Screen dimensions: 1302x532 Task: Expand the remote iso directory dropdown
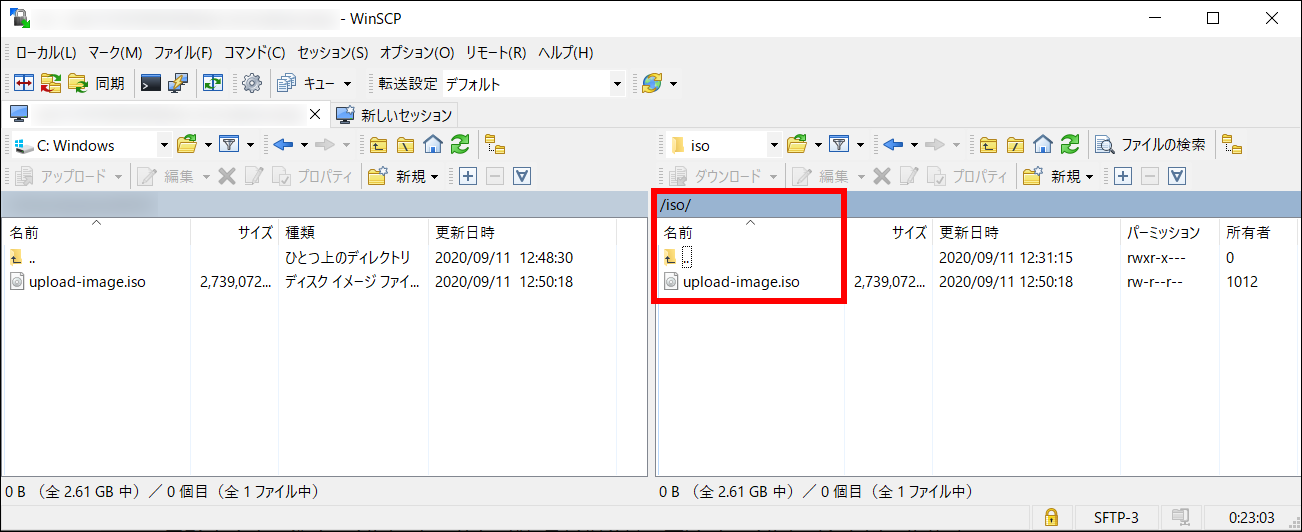coord(774,145)
